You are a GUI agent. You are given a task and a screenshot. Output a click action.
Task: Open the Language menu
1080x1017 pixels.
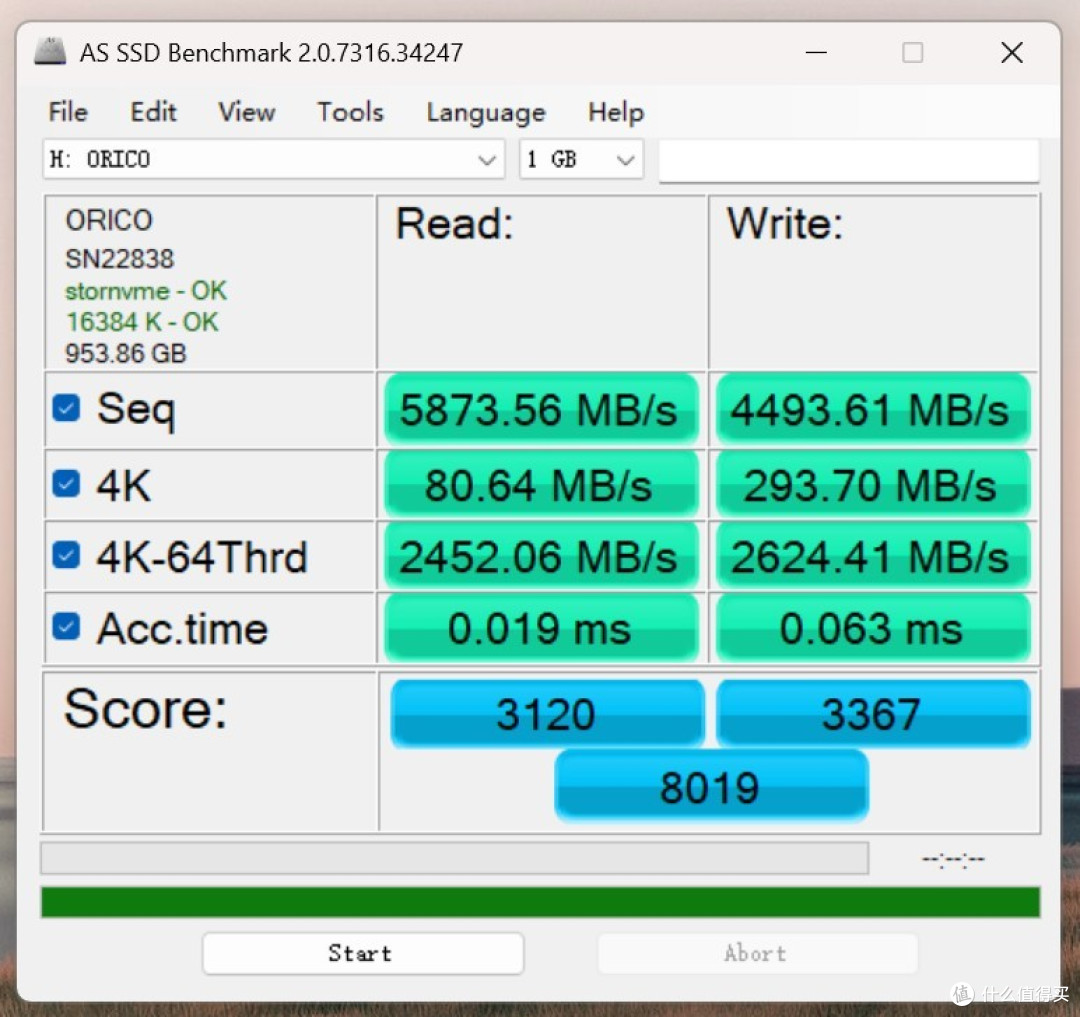[x=486, y=112]
